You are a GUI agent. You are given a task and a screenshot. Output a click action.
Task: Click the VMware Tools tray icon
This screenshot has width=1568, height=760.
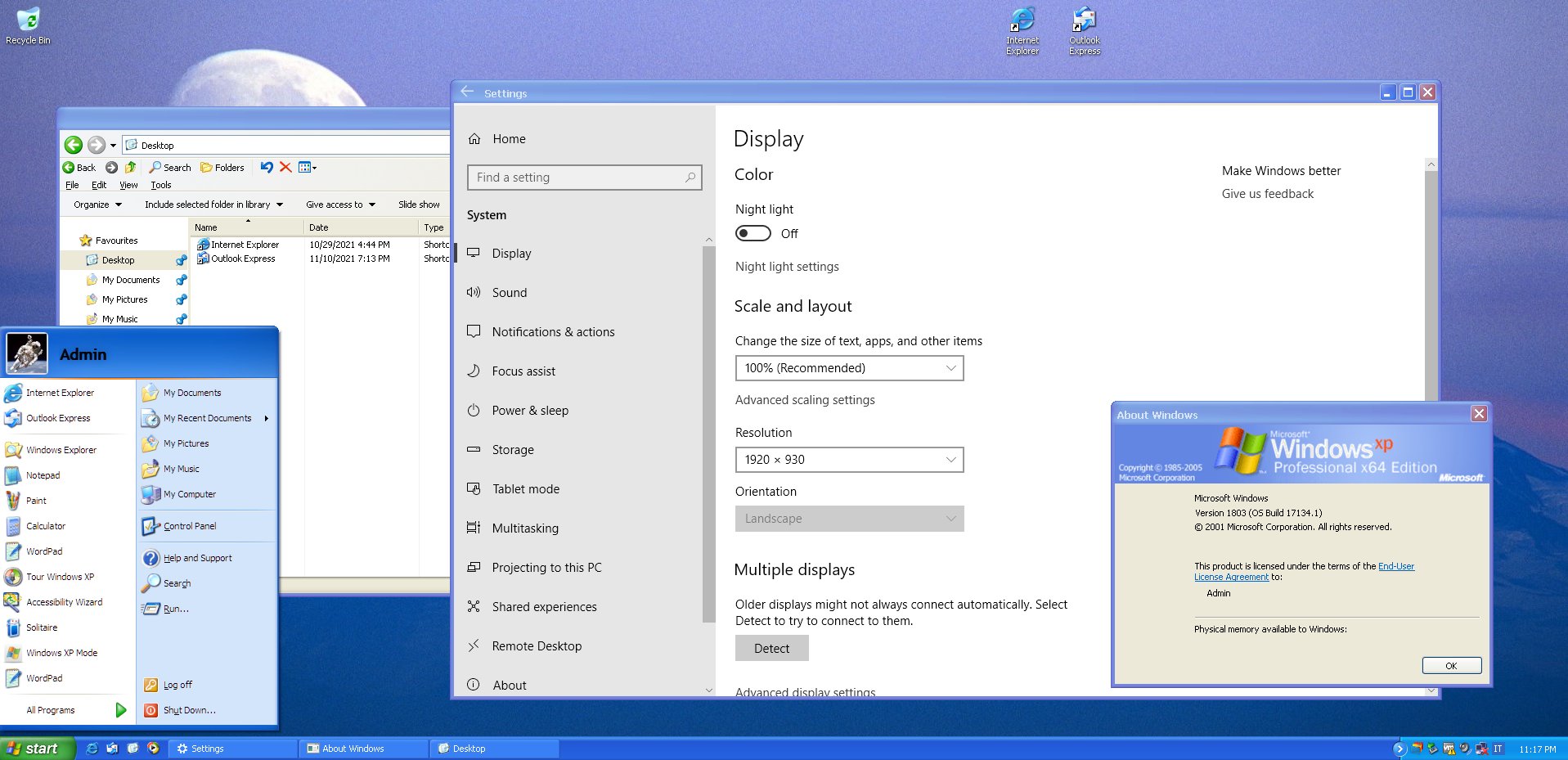[x=1449, y=749]
